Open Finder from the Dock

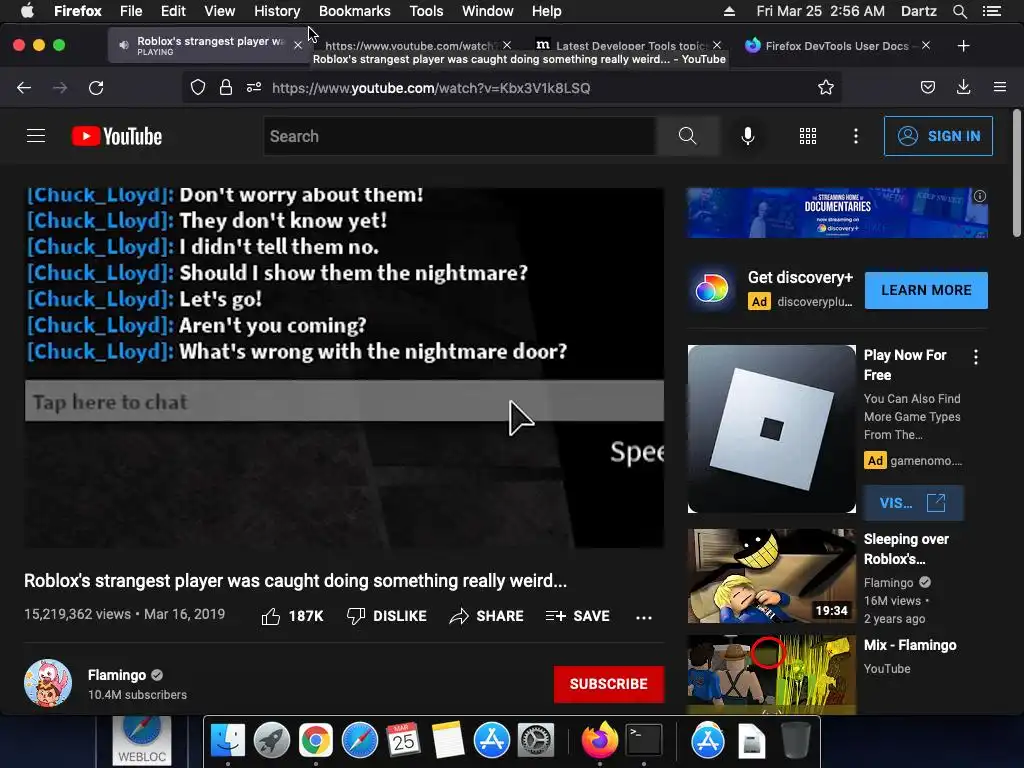pos(227,741)
